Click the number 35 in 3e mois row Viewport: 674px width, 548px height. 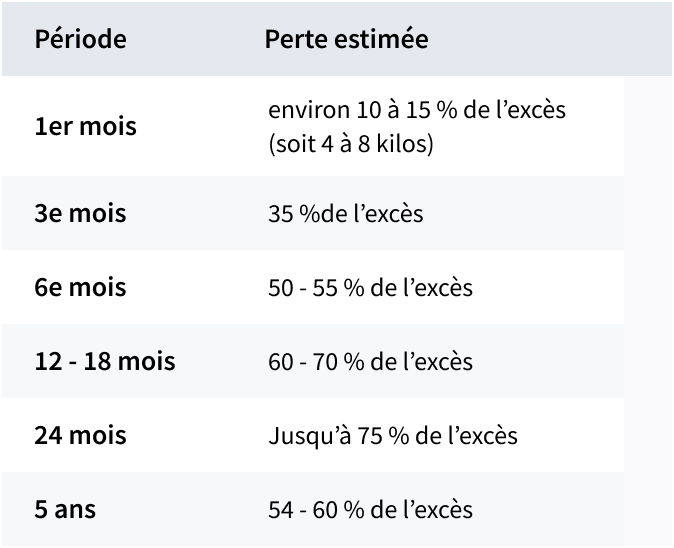pyautogui.click(x=281, y=214)
